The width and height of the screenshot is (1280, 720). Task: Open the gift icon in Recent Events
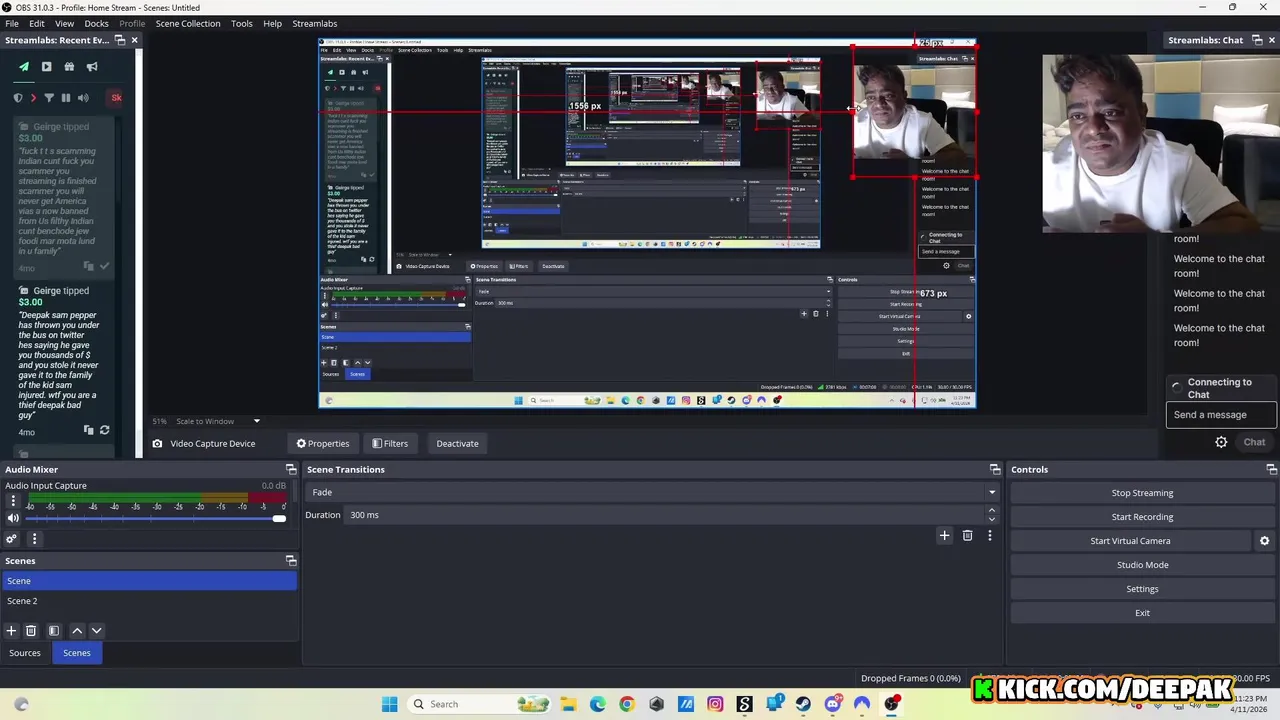click(x=69, y=67)
